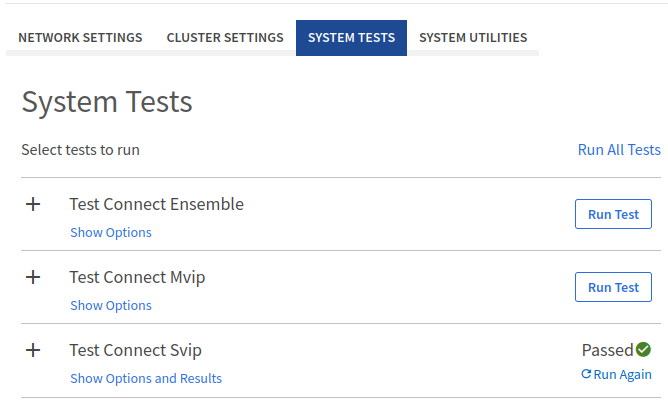Click the Test Connect Ensemble title
The width and height of the screenshot is (668, 405).
156,204
